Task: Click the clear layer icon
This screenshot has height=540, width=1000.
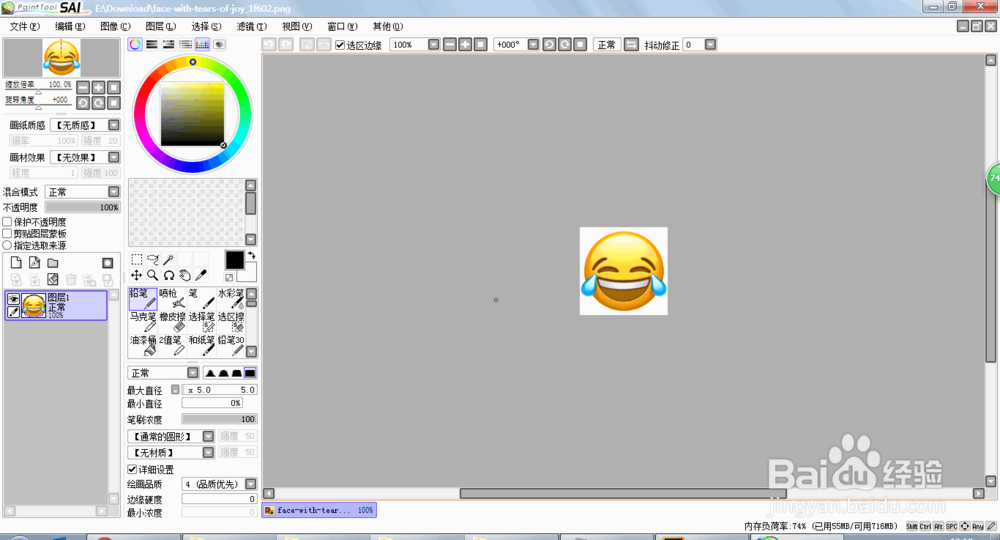Action: point(53,279)
